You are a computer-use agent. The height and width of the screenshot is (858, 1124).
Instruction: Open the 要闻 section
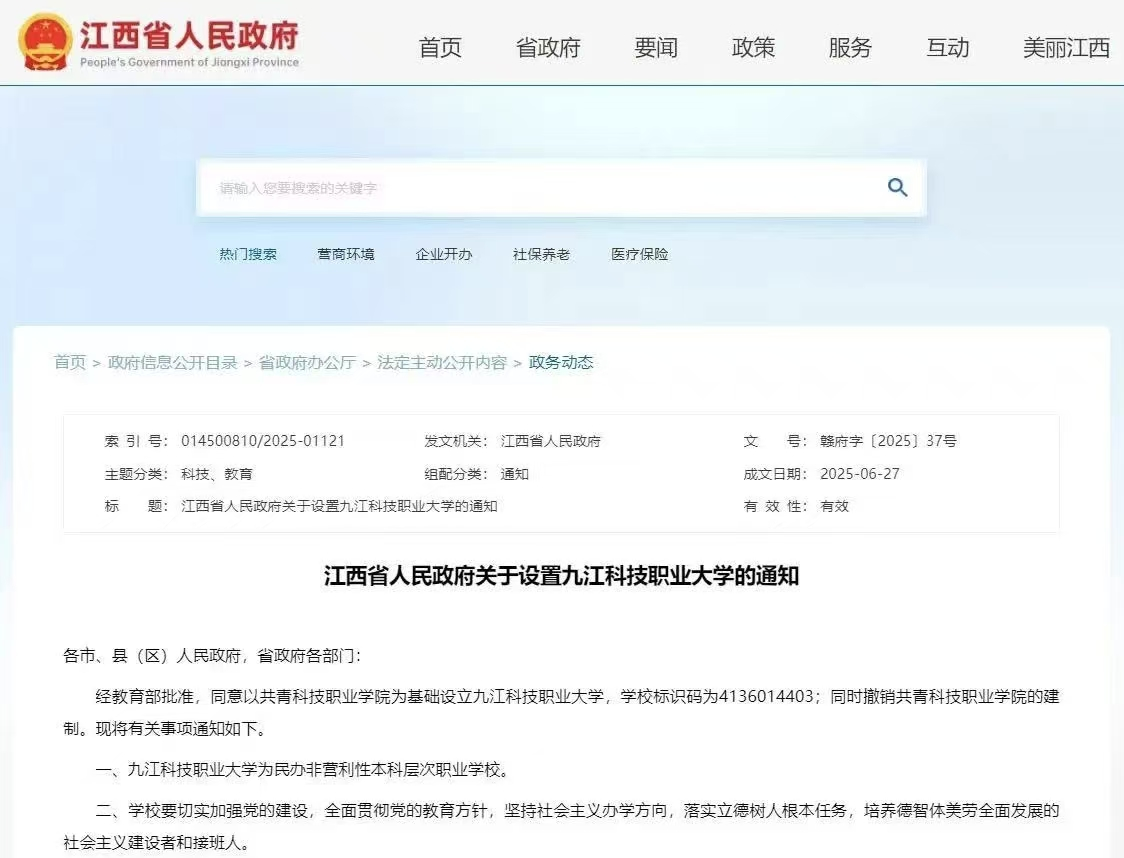[654, 48]
